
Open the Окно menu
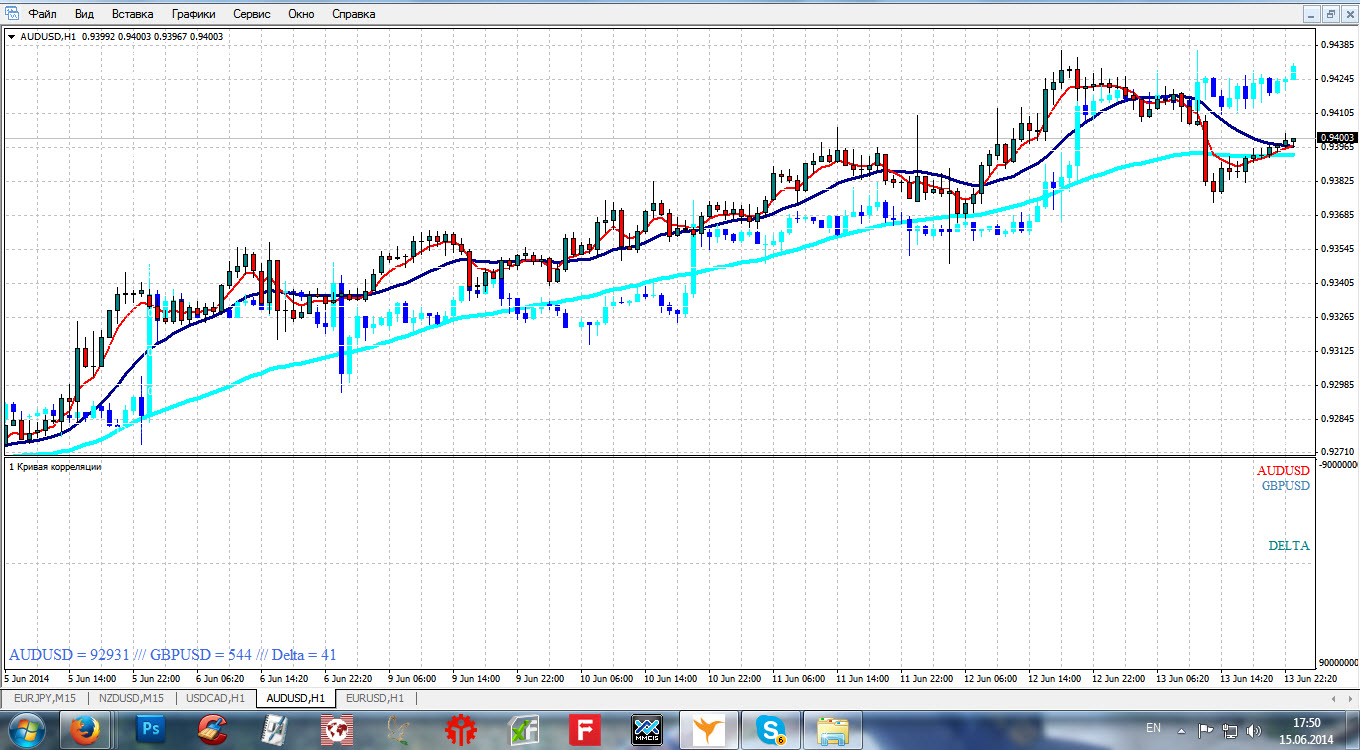[x=301, y=14]
